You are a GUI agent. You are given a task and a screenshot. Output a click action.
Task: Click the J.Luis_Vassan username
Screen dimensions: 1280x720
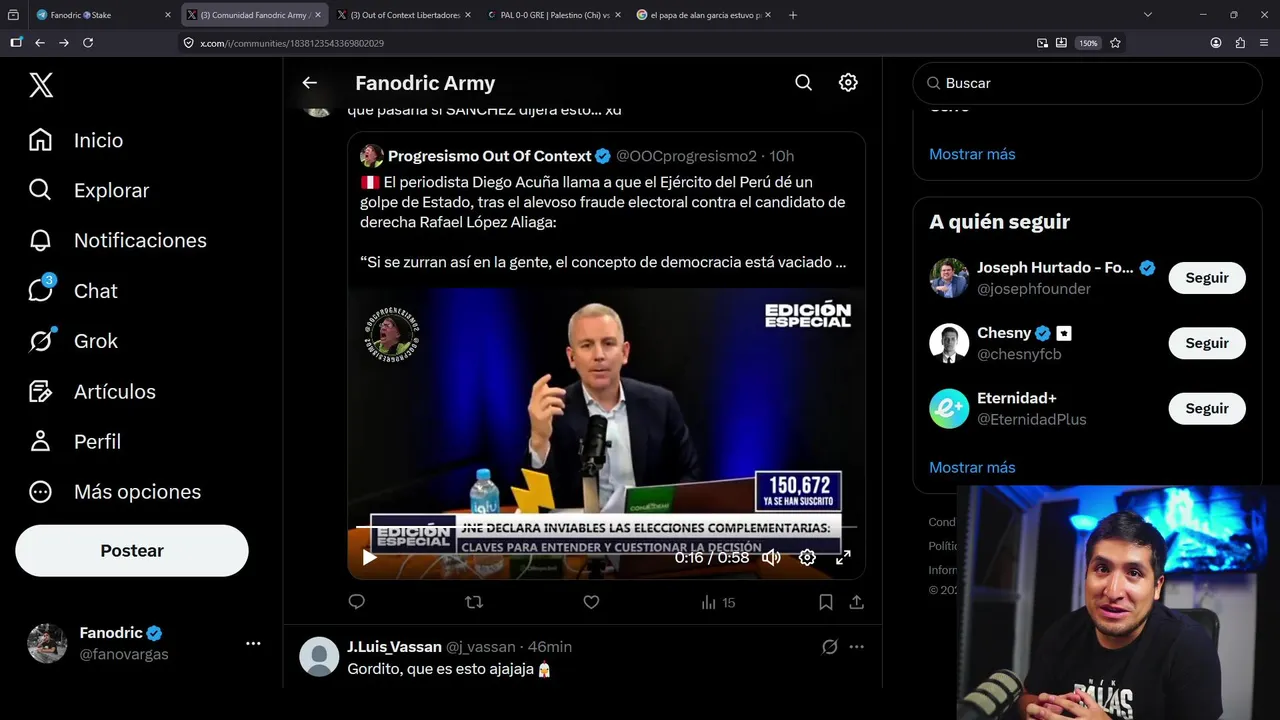click(x=394, y=647)
